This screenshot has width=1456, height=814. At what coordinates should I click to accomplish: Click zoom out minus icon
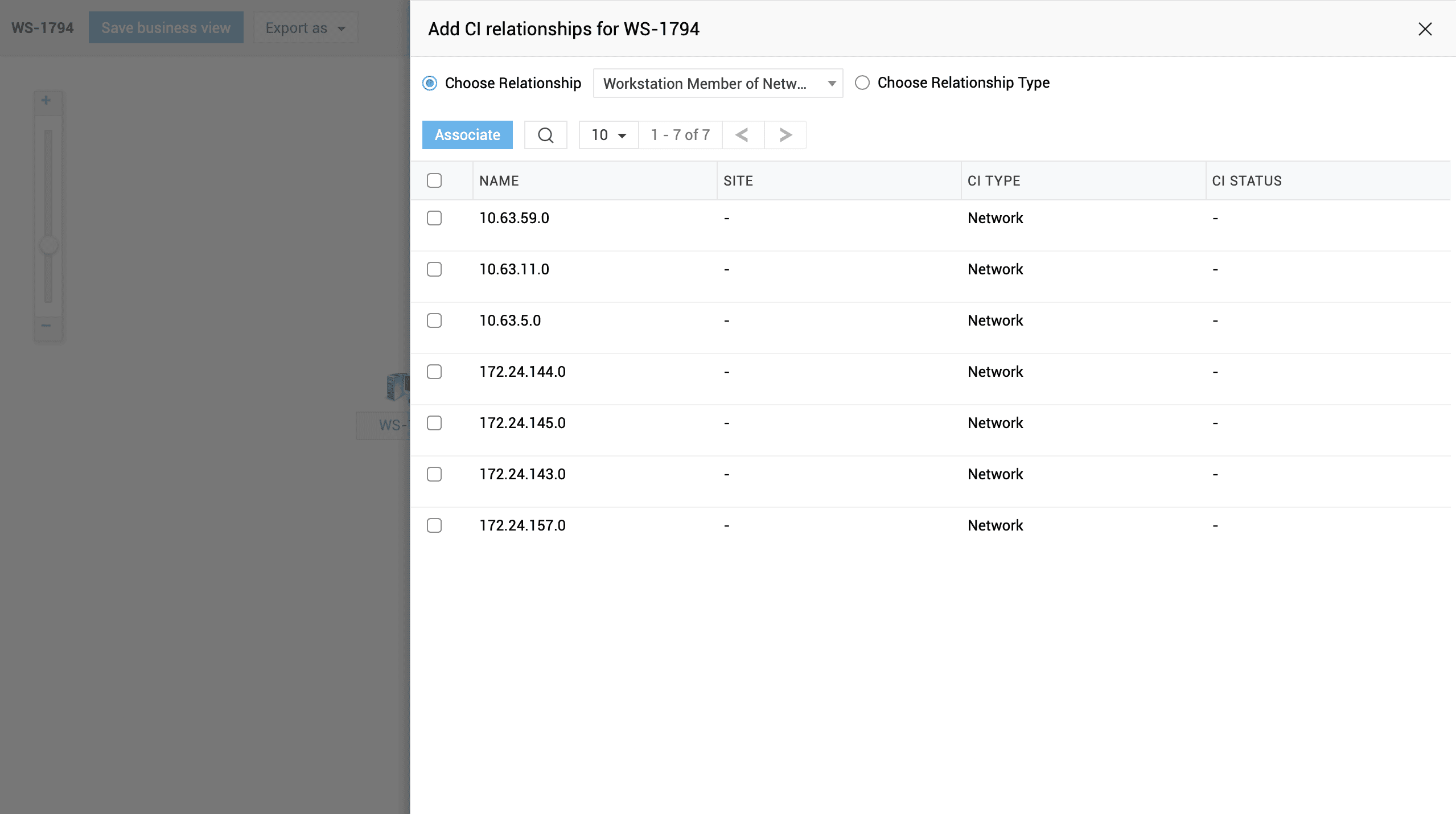(x=47, y=326)
